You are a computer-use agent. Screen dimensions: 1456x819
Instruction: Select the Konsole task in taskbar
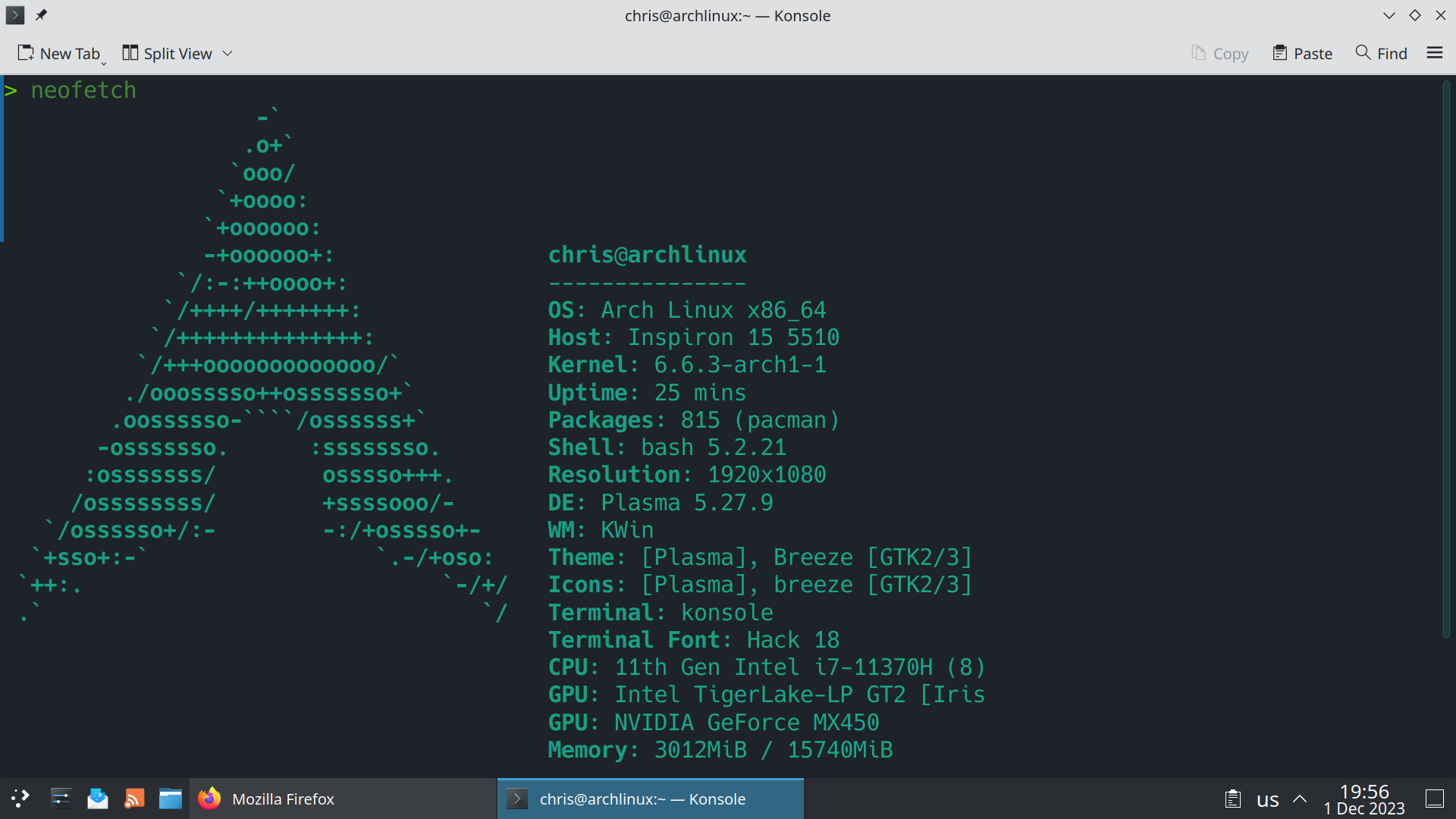651,799
